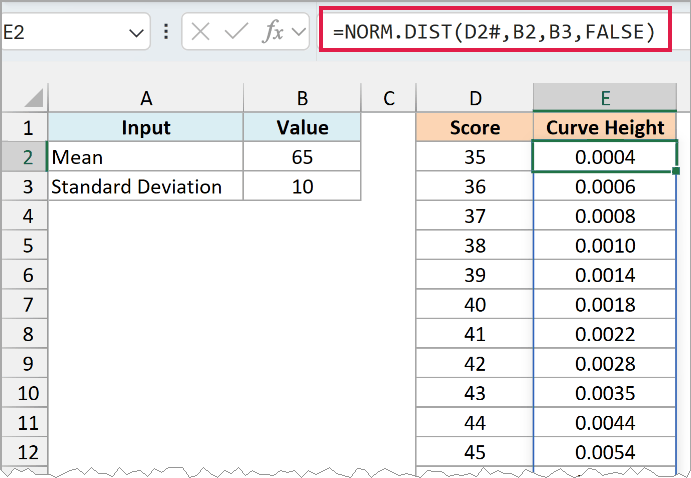Click the Score cell 36
The image size is (691, 478).
(x=475, y=186)
